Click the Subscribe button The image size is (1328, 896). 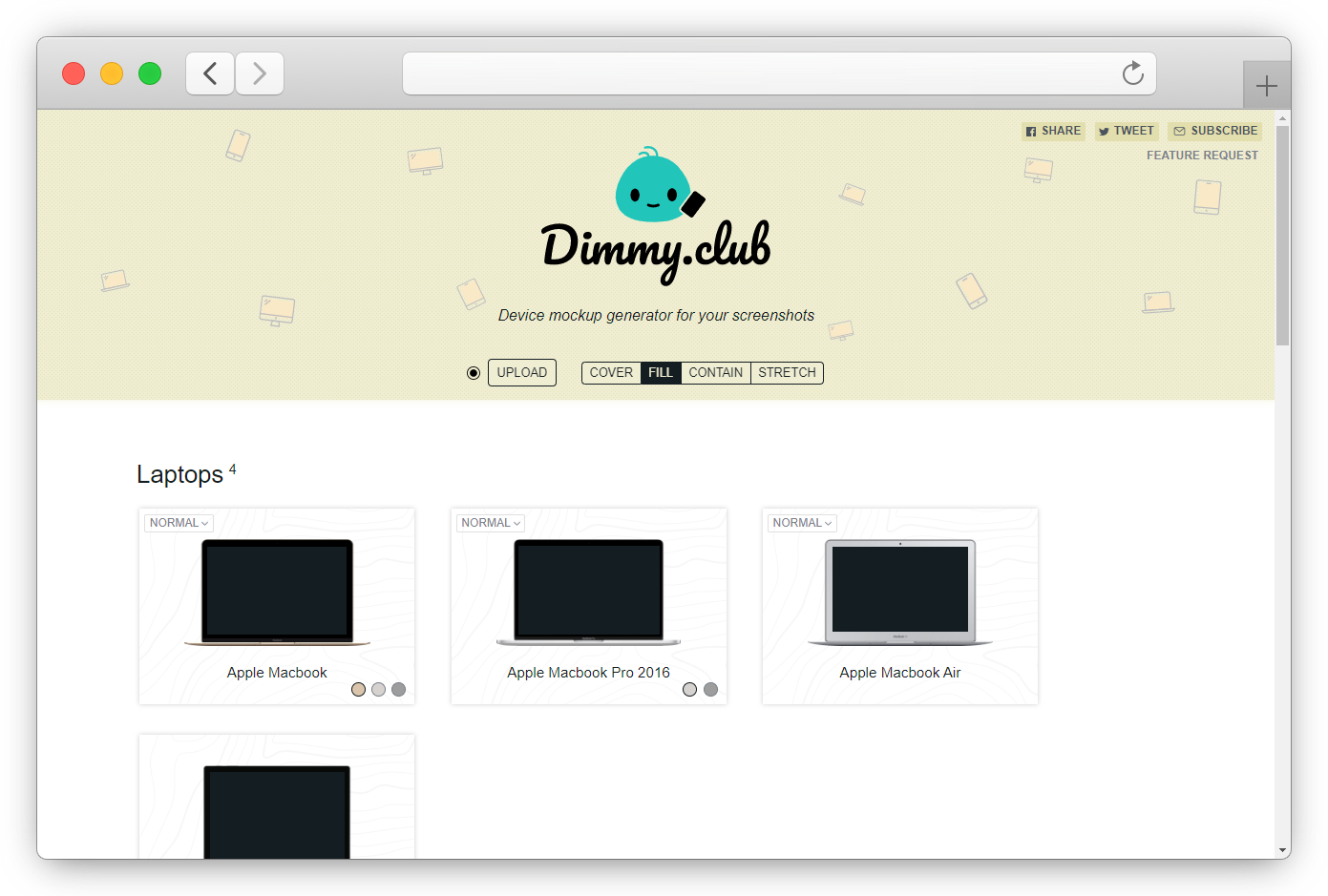(1214, 131)
